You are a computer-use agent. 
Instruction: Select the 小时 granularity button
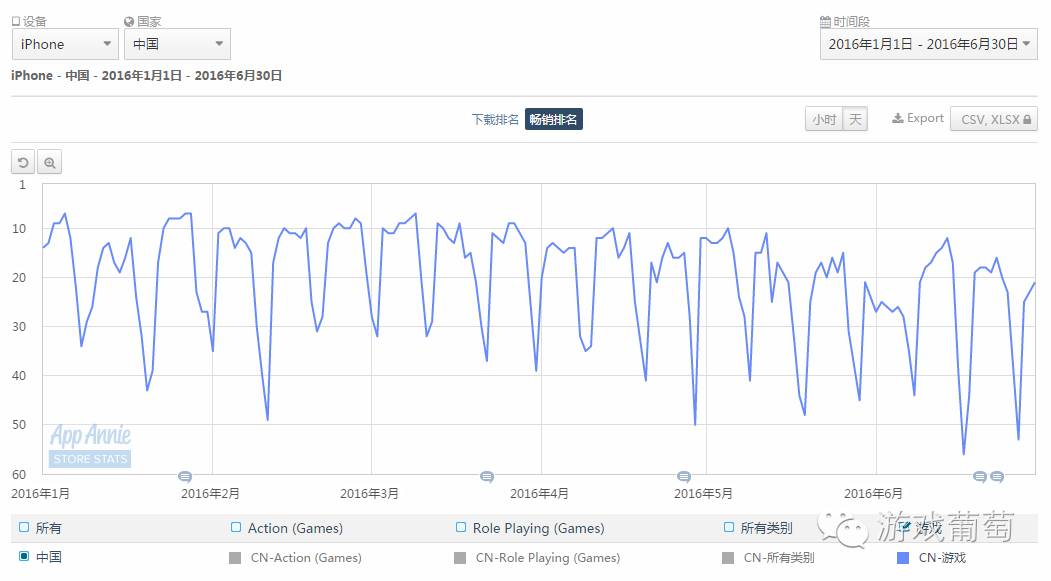824,119
